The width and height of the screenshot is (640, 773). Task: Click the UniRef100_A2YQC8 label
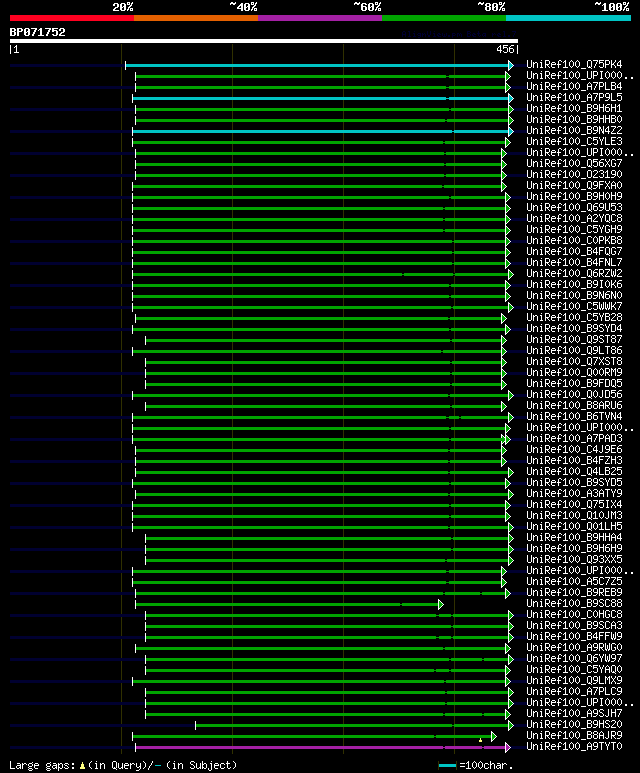pyautogui.click(x=574, y=218)
